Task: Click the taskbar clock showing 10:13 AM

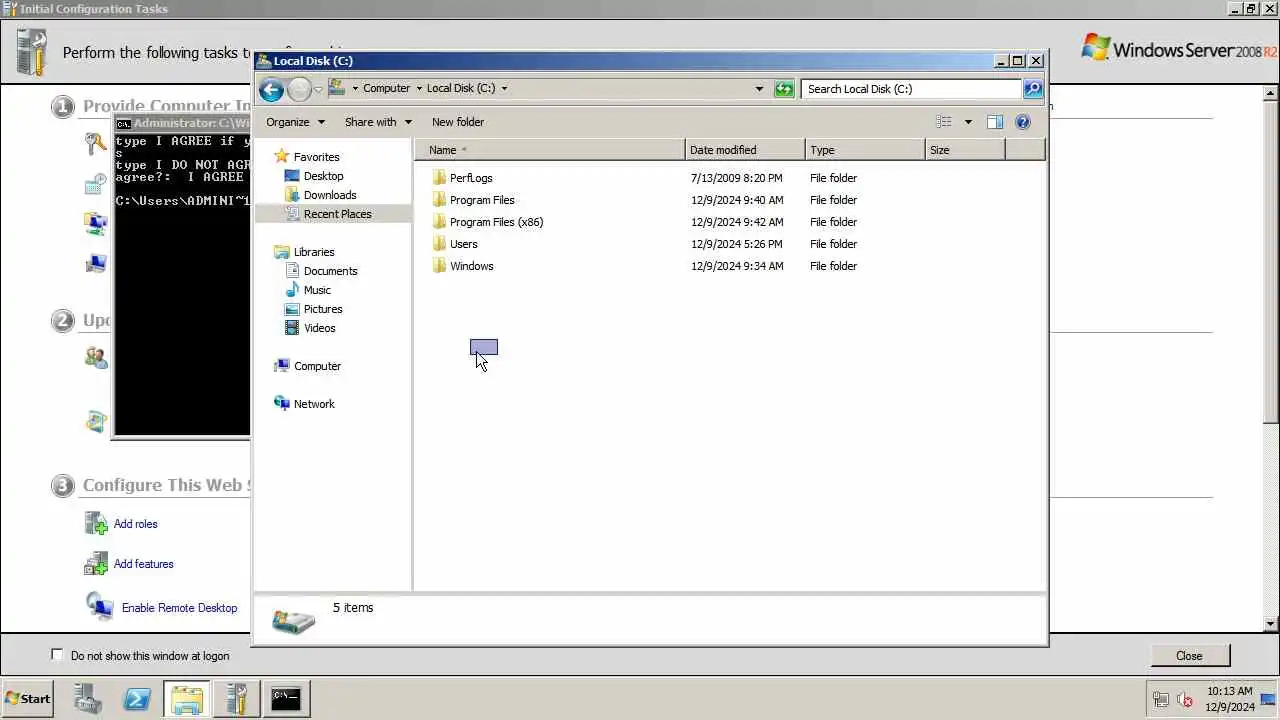Action: click(1230, 691)
